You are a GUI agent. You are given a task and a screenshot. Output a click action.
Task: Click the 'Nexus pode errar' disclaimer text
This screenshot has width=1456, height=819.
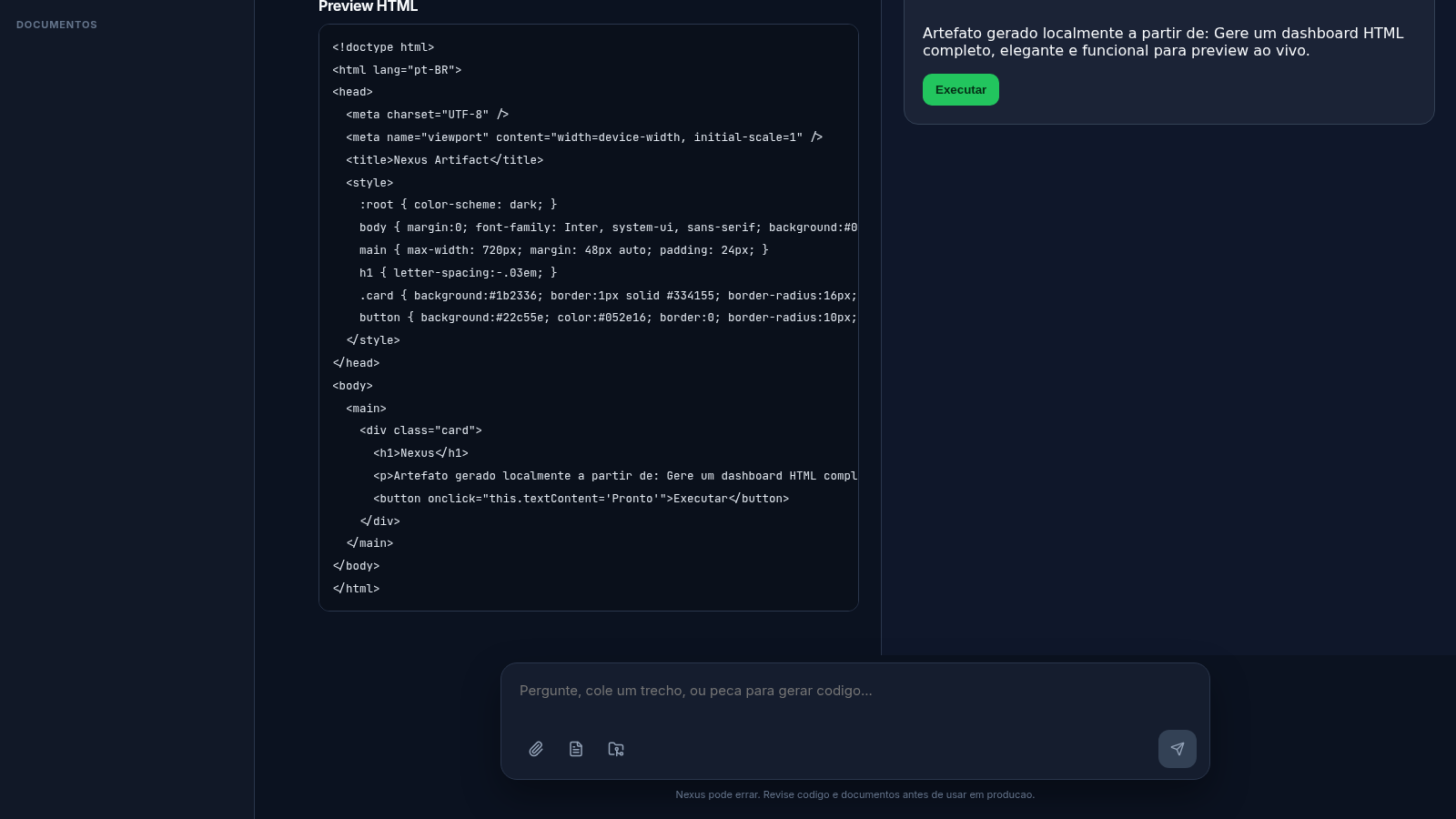(x=854, y=794)
